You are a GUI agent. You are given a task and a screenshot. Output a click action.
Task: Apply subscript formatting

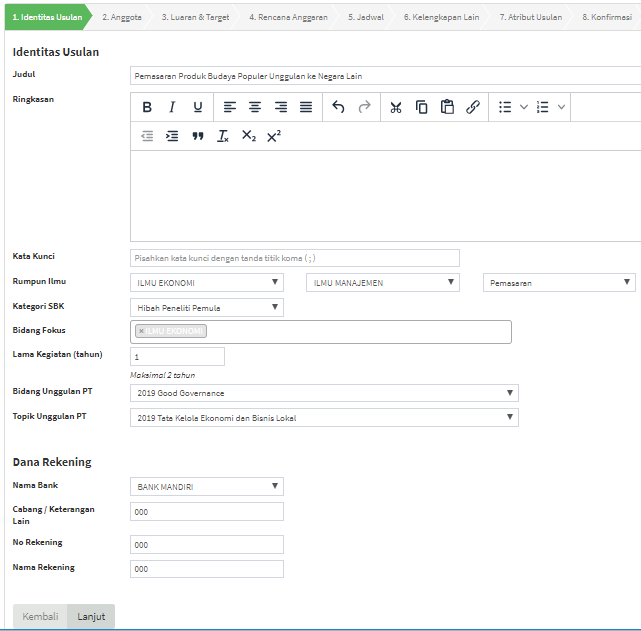pos(249,136)
